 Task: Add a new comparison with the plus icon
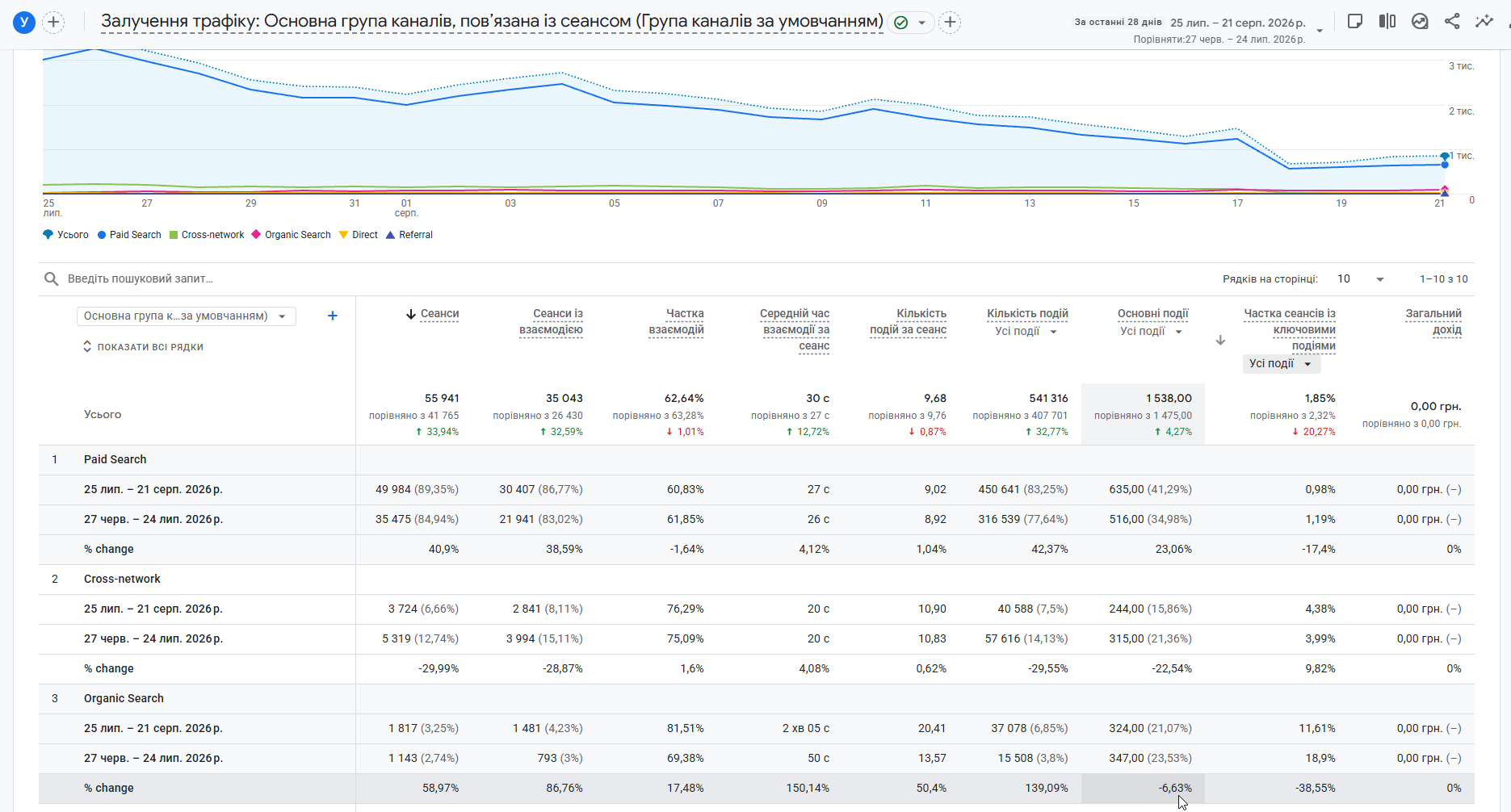click(53, 22)
